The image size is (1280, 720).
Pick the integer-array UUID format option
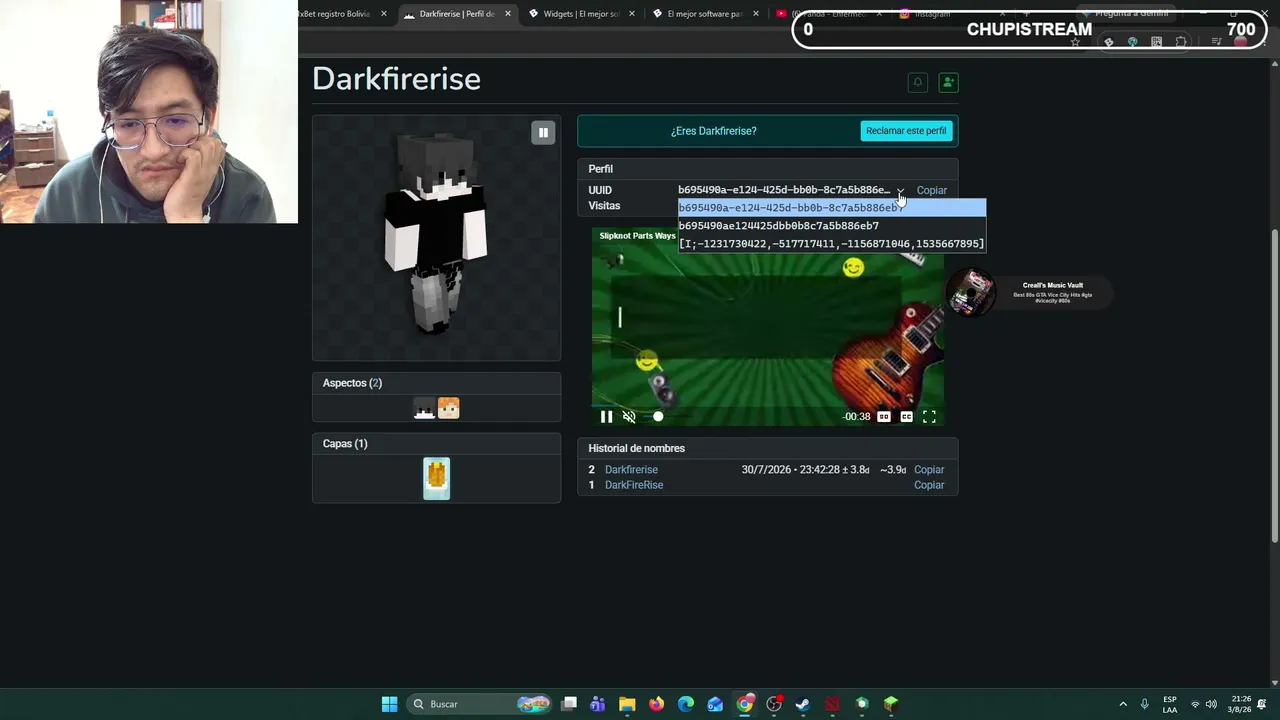click(x=832, y=244)
